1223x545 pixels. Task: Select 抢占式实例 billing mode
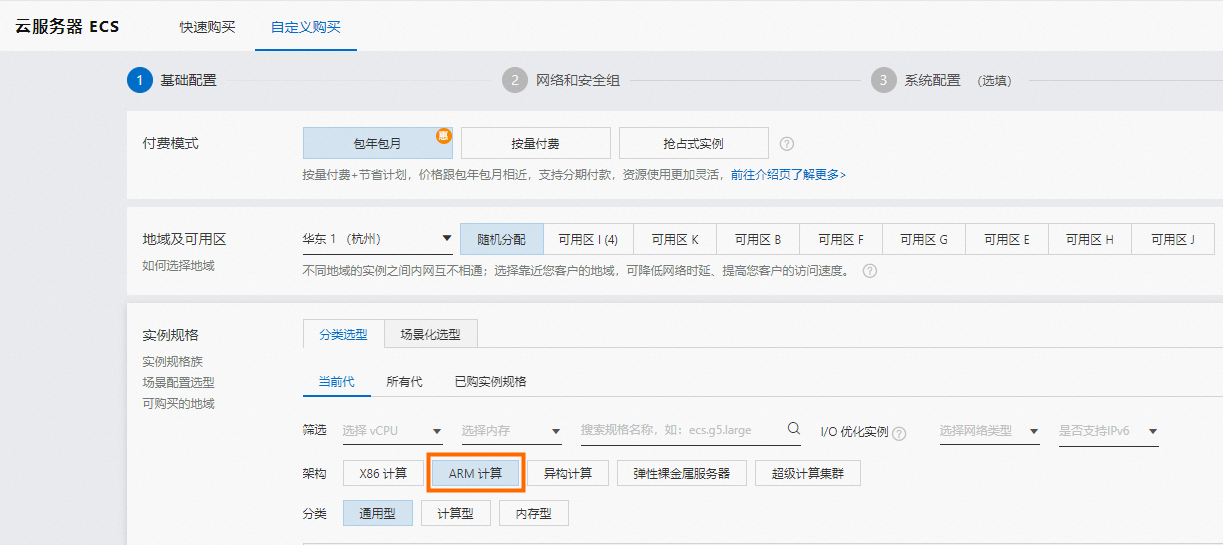point(694,143)
